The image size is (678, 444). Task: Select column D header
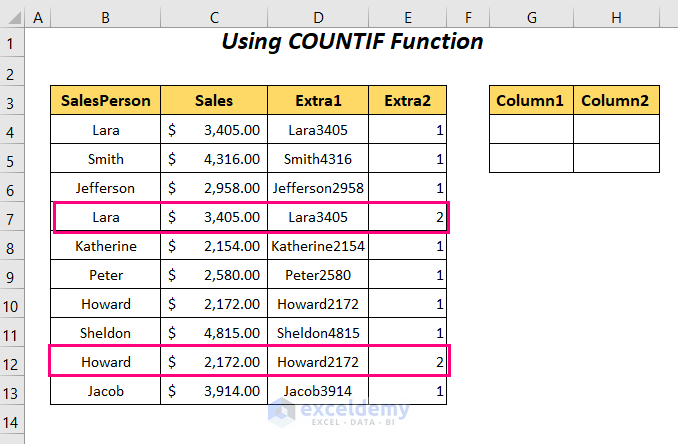(x=318, y=18)
